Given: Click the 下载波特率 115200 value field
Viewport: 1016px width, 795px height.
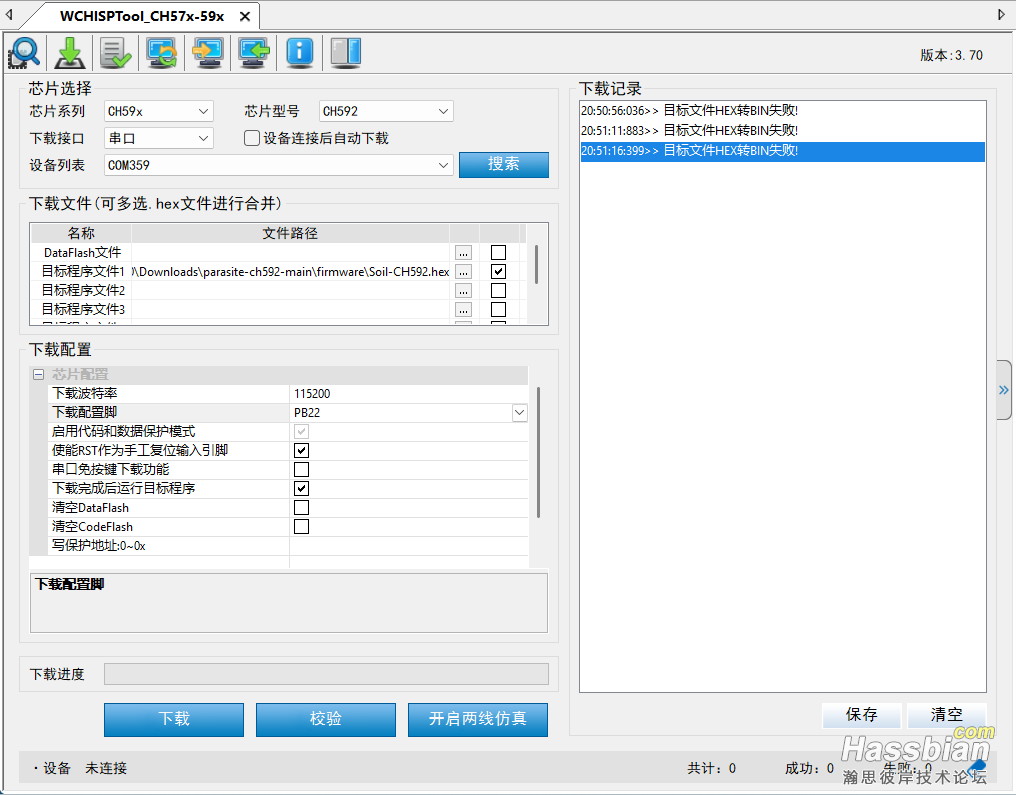Looking at the screenshot, I should (408, 393).
